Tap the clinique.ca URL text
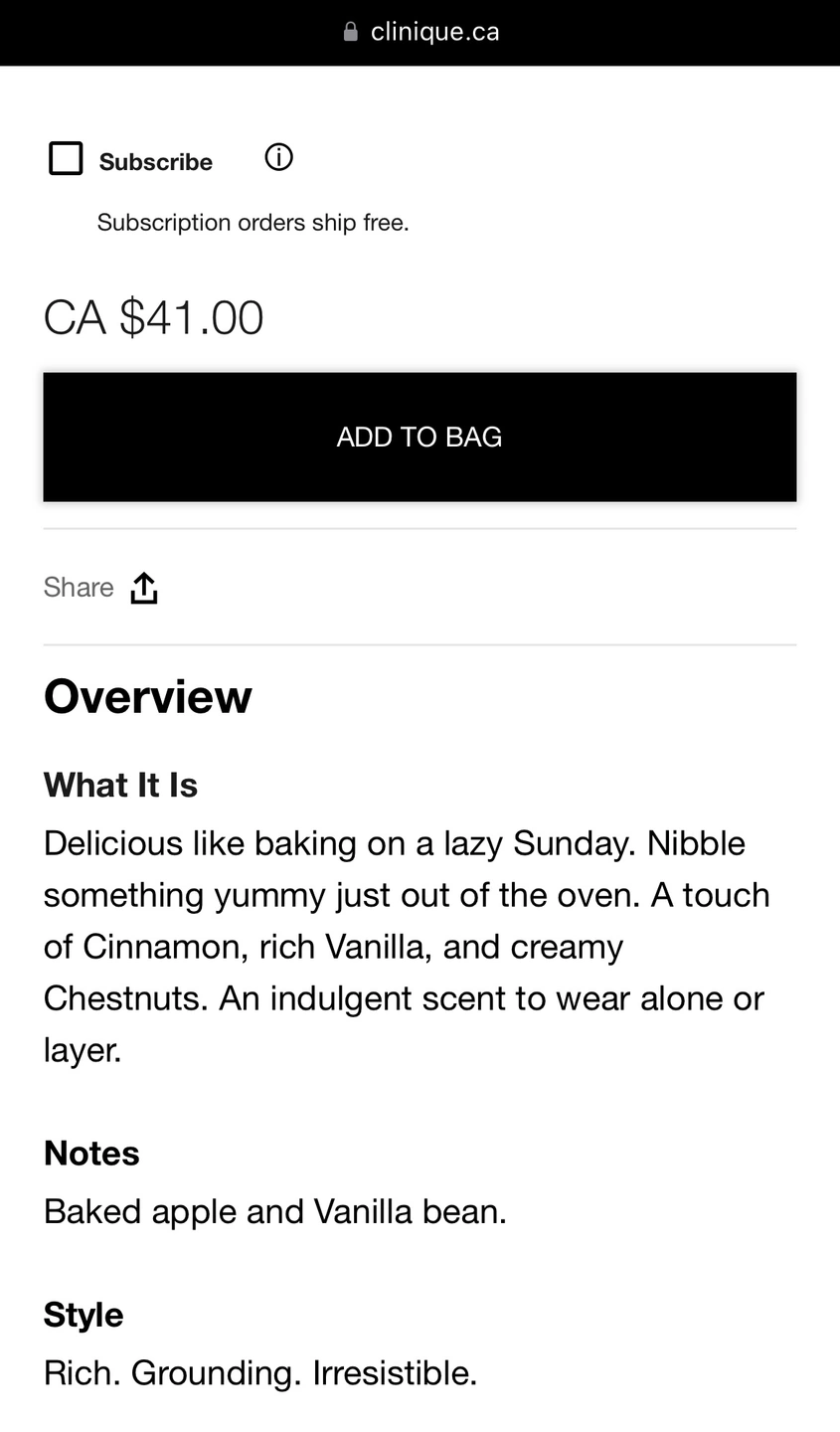840x1432 pixels. pyautogui.click(x=434, y=32)
